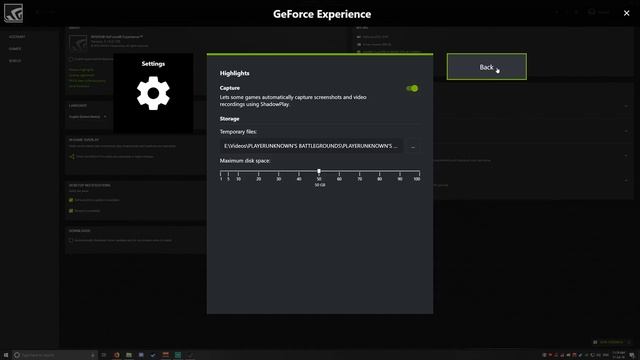Set the disk space slider to the 100 mark
The height and width of the screenshot is (360, 640).
[419, 172]
